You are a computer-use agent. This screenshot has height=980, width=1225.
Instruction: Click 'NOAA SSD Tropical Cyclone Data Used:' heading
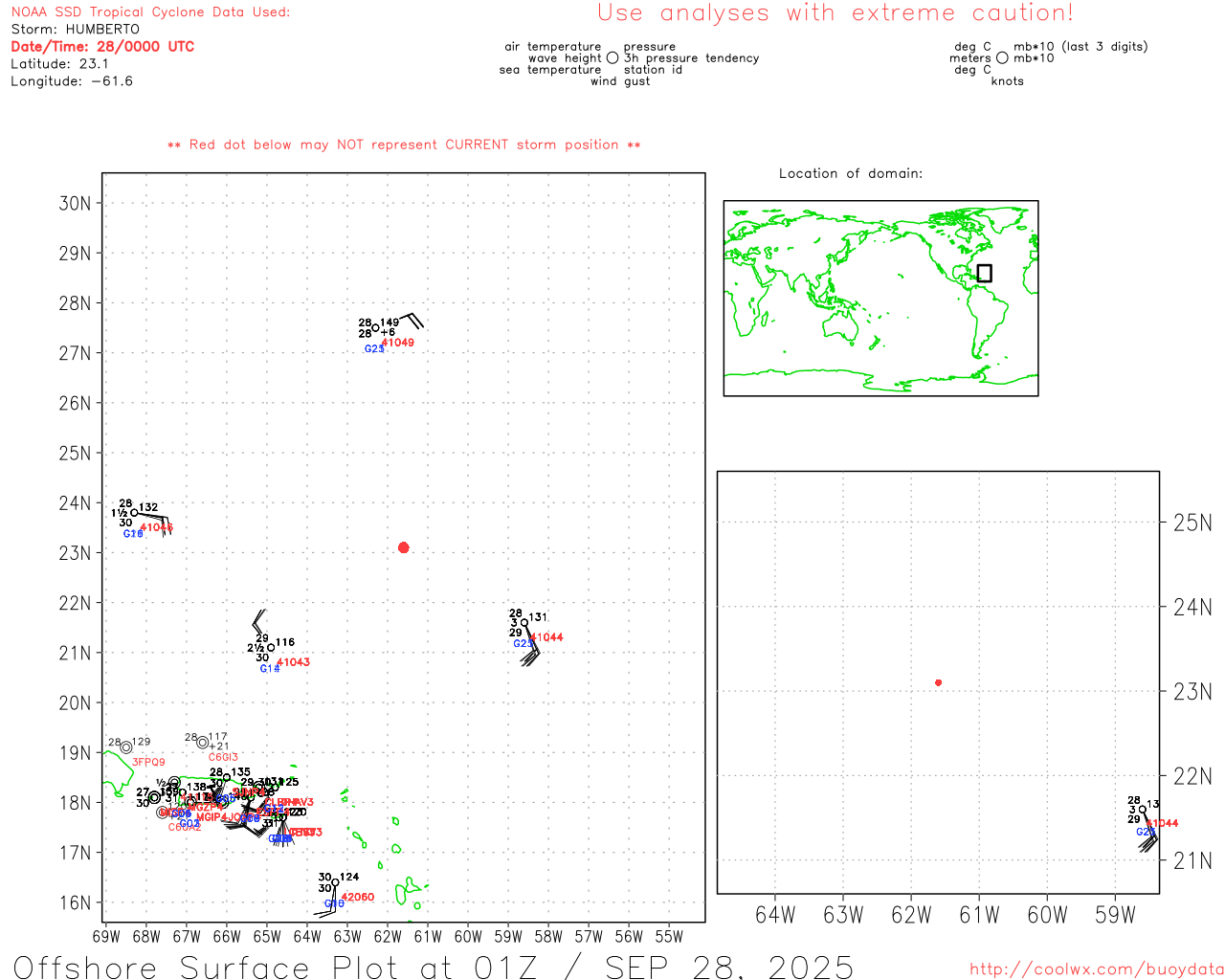150,12
